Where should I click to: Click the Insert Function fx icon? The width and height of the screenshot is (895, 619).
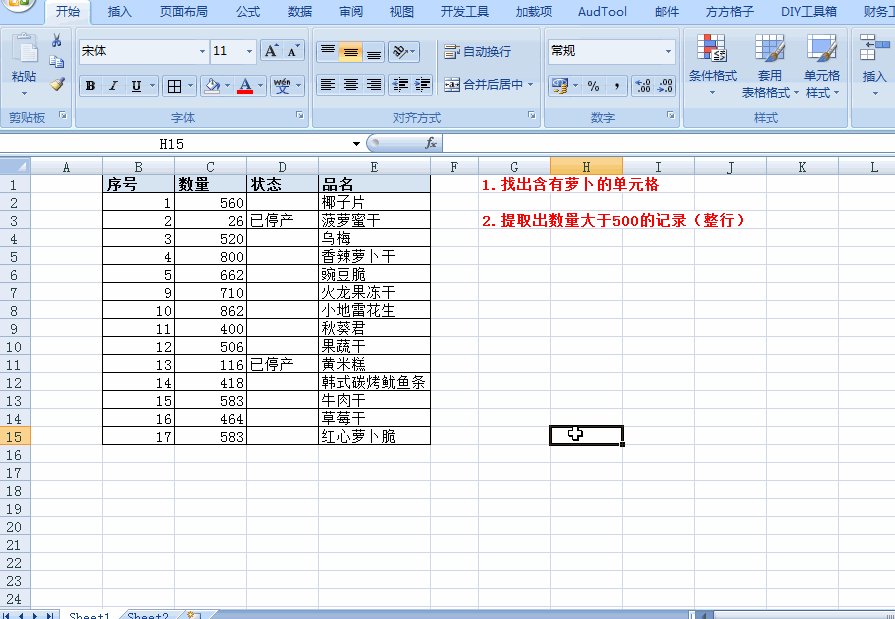(431, 144)
